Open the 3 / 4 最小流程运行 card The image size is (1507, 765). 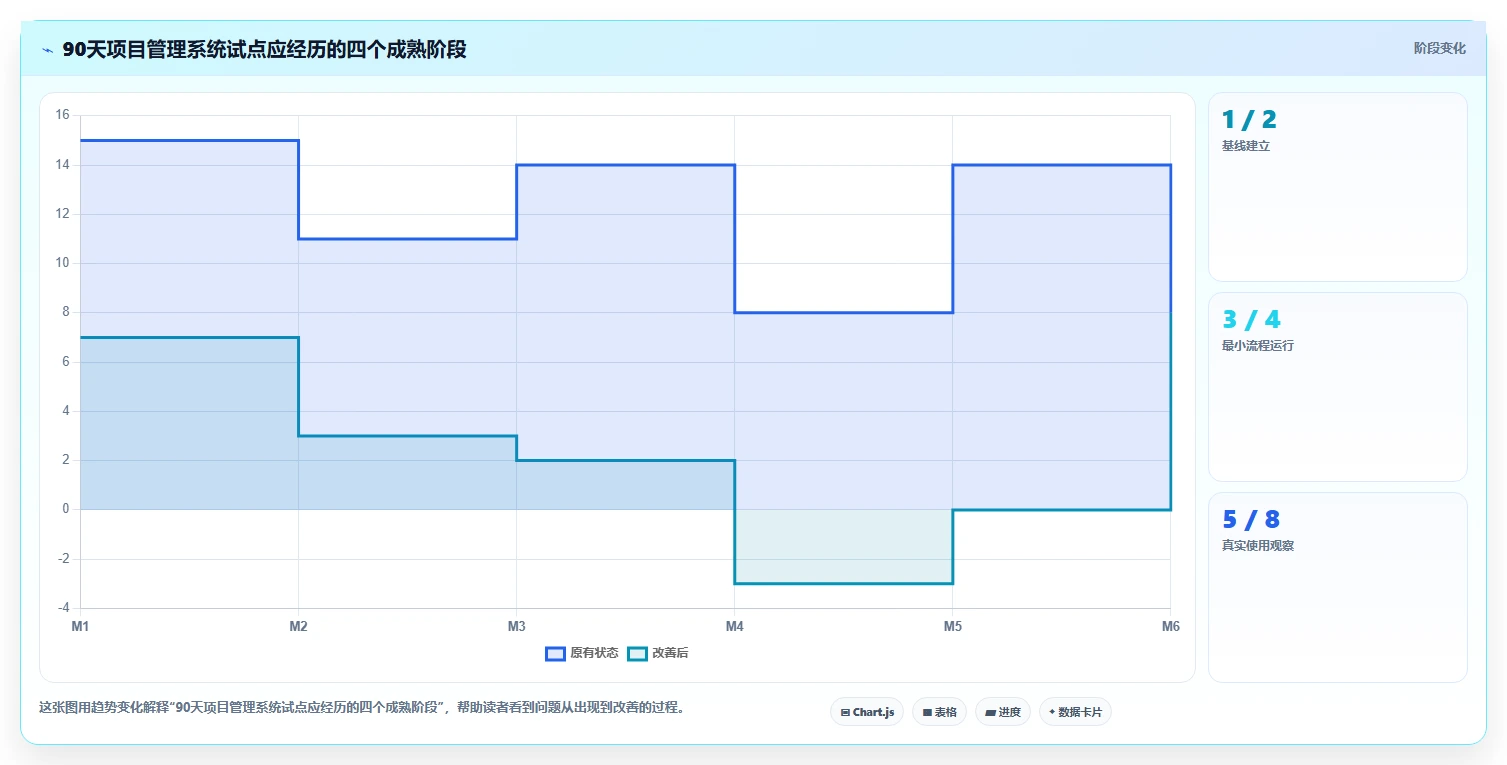[1338, 387]
